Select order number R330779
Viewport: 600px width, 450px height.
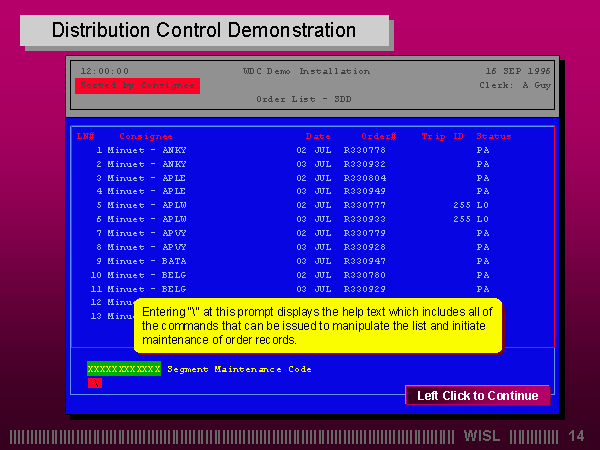coord(365,233)
